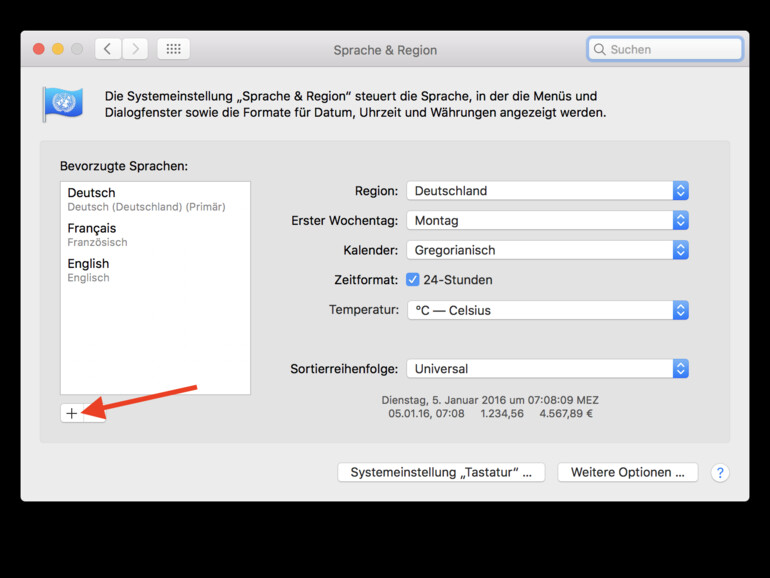
Task: Open the Systemeinstellung „Tastatur“ button
Action: (441, 472)
